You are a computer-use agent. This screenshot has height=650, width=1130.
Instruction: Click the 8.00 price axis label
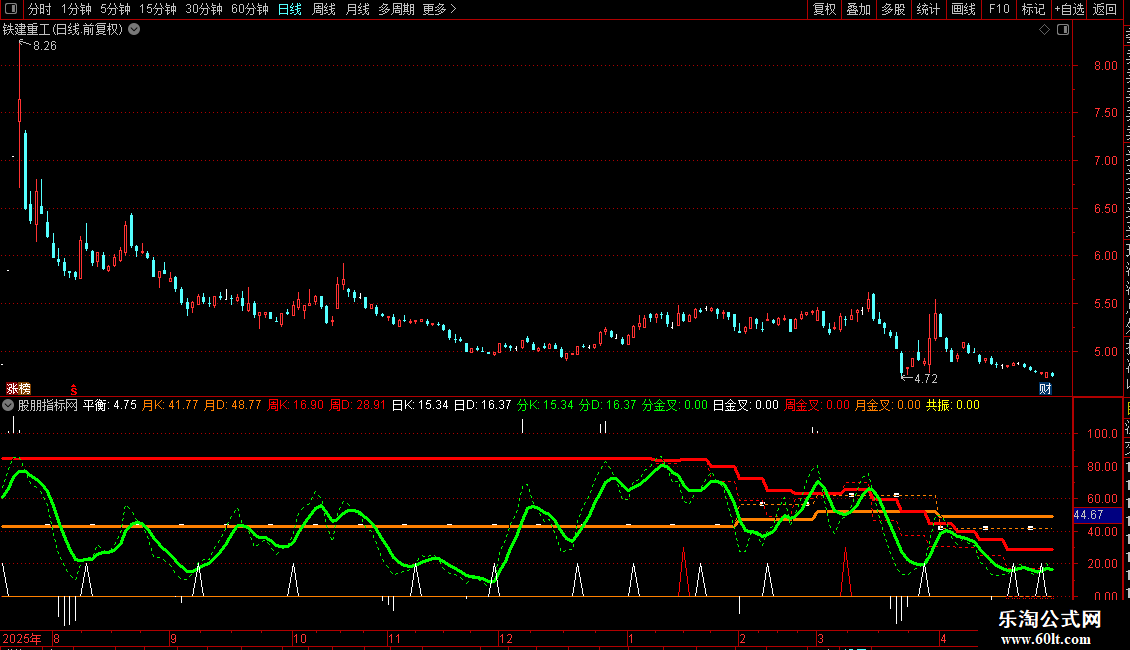point(1105,66)
